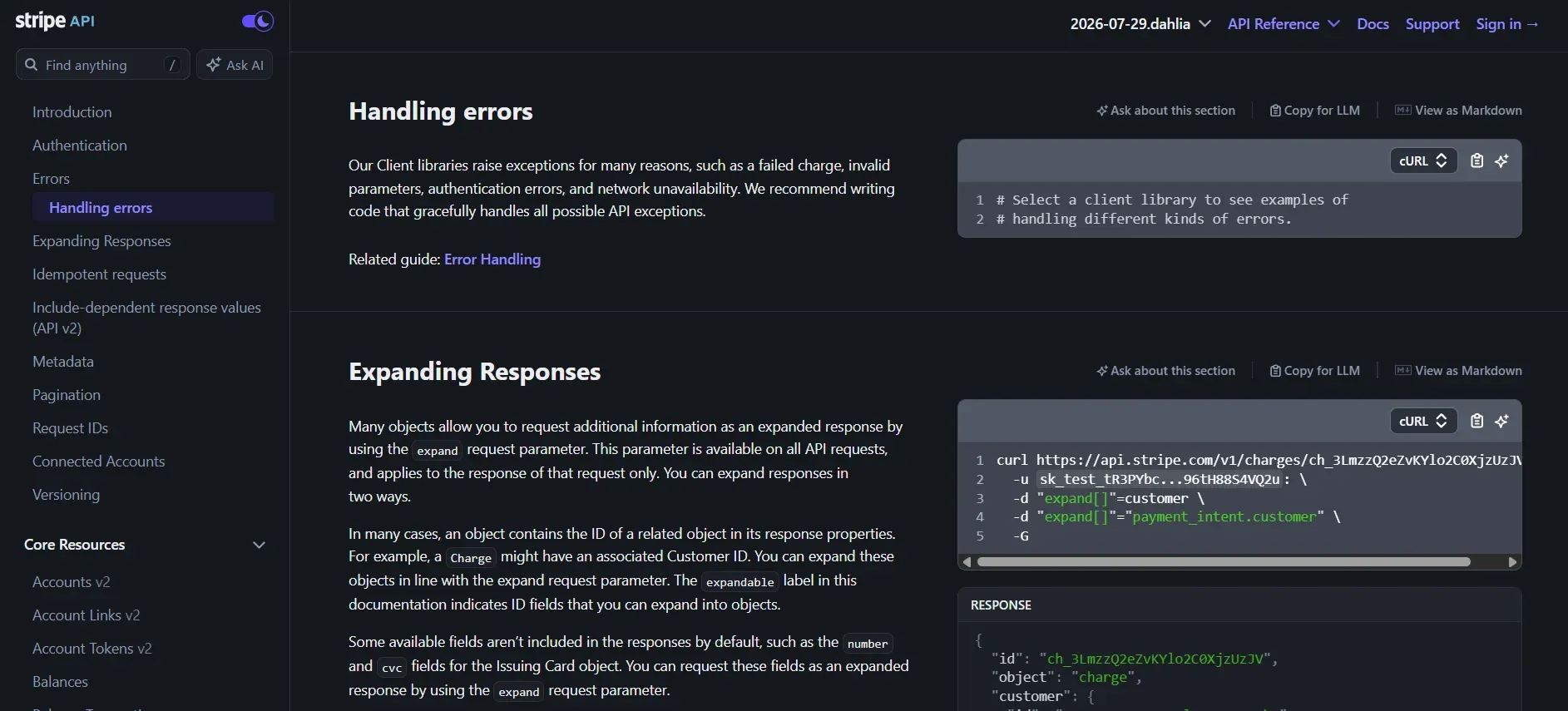Click the right scroll arrow under curl code
Viewport: 1568px width, 711px height.
(1512, 562)
